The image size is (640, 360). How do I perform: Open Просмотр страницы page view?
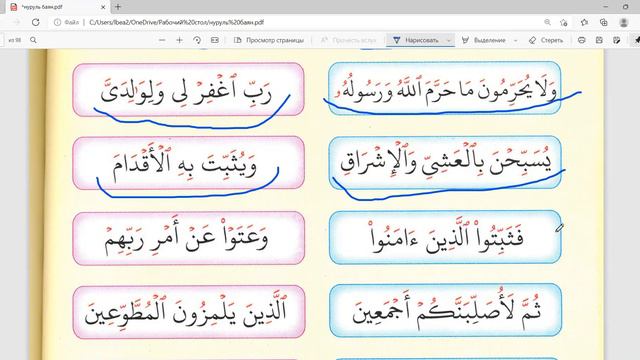tap(269, 40)
